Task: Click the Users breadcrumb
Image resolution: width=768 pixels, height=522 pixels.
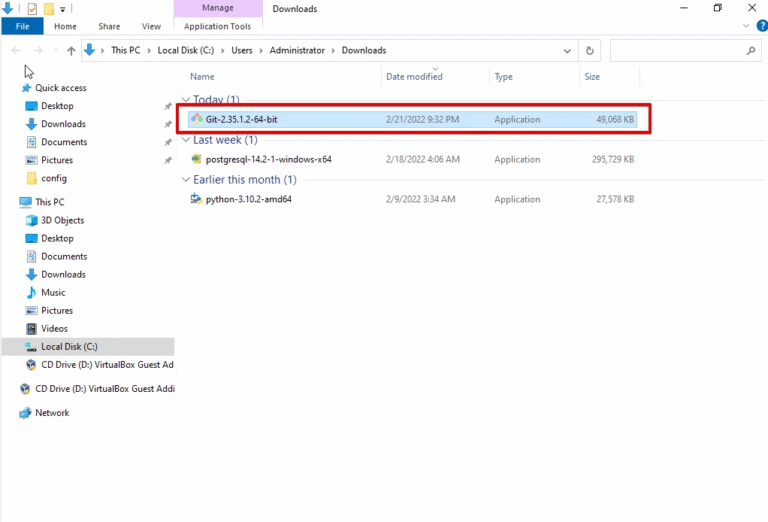Action: 242,50
